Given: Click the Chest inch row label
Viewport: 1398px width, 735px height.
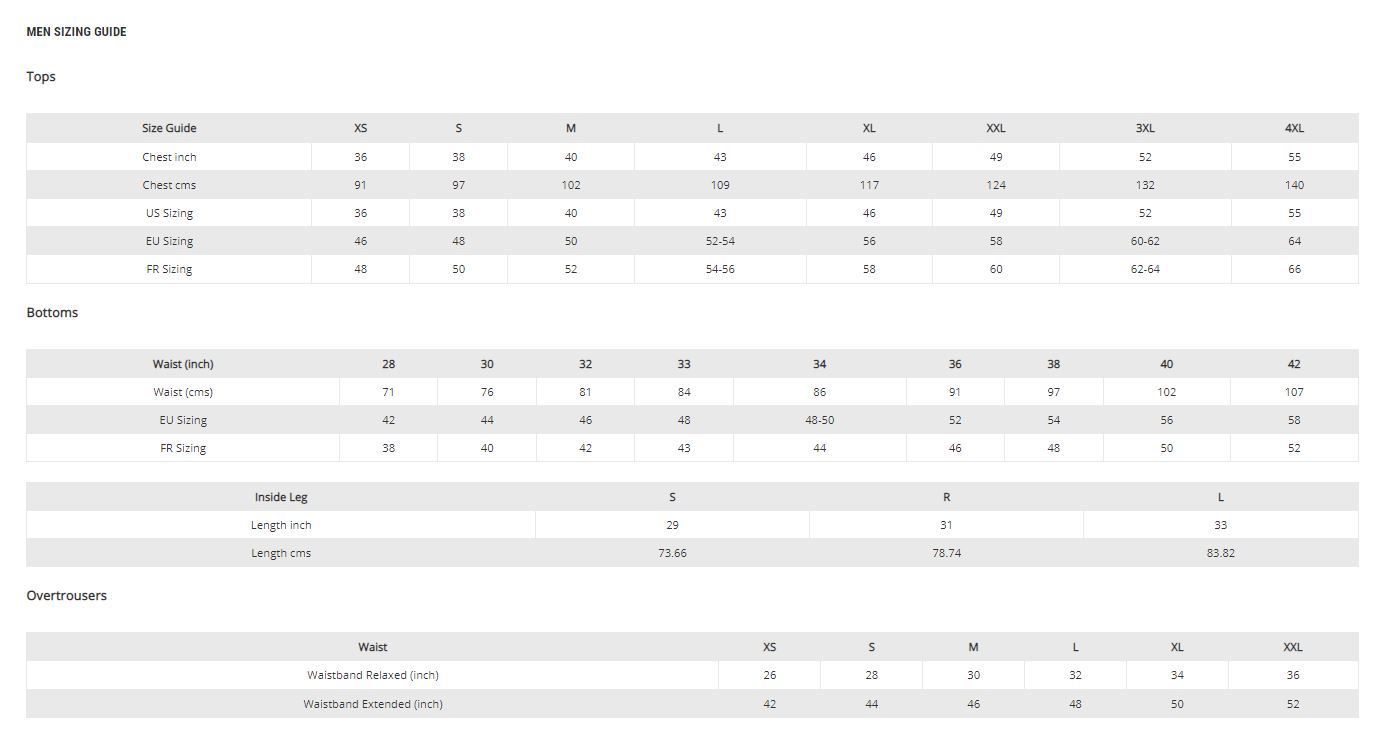Looking at the screenshot, I should point(169,157).
